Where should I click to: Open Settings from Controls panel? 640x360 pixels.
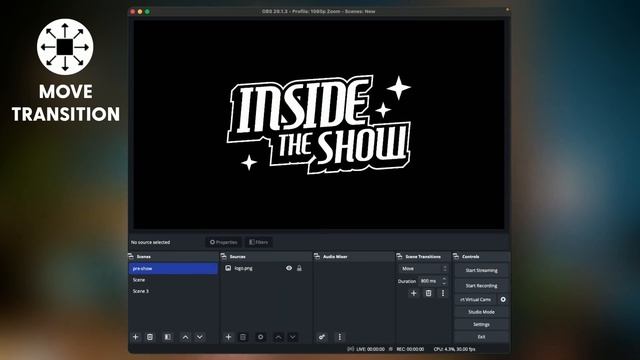[482, 324]
